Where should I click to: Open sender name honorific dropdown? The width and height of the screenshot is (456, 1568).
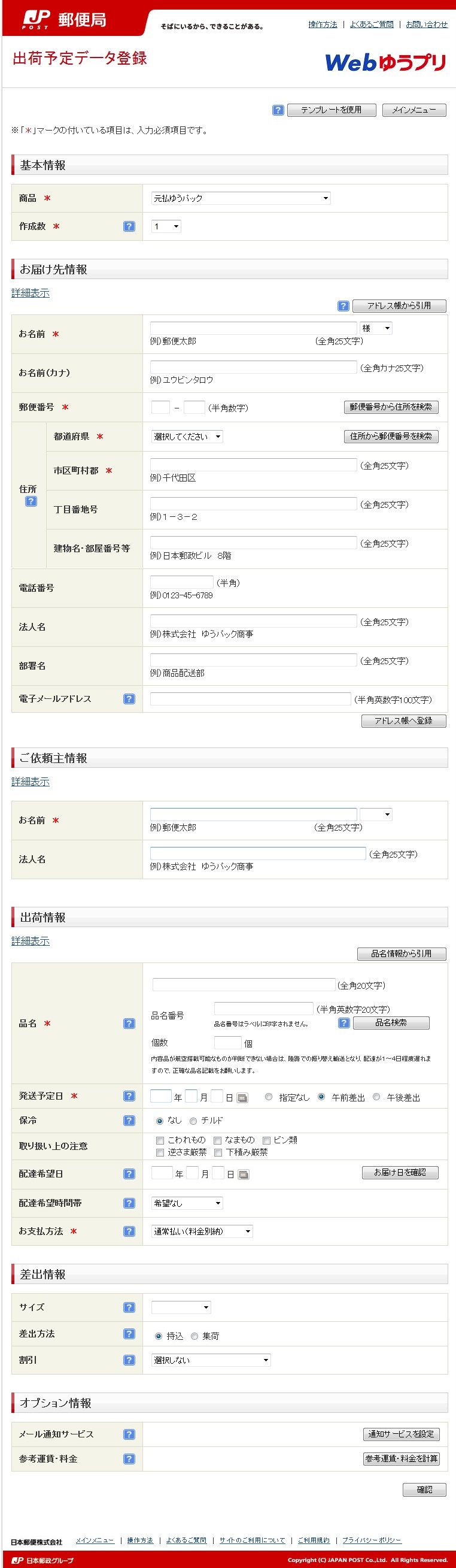point(376,815)
